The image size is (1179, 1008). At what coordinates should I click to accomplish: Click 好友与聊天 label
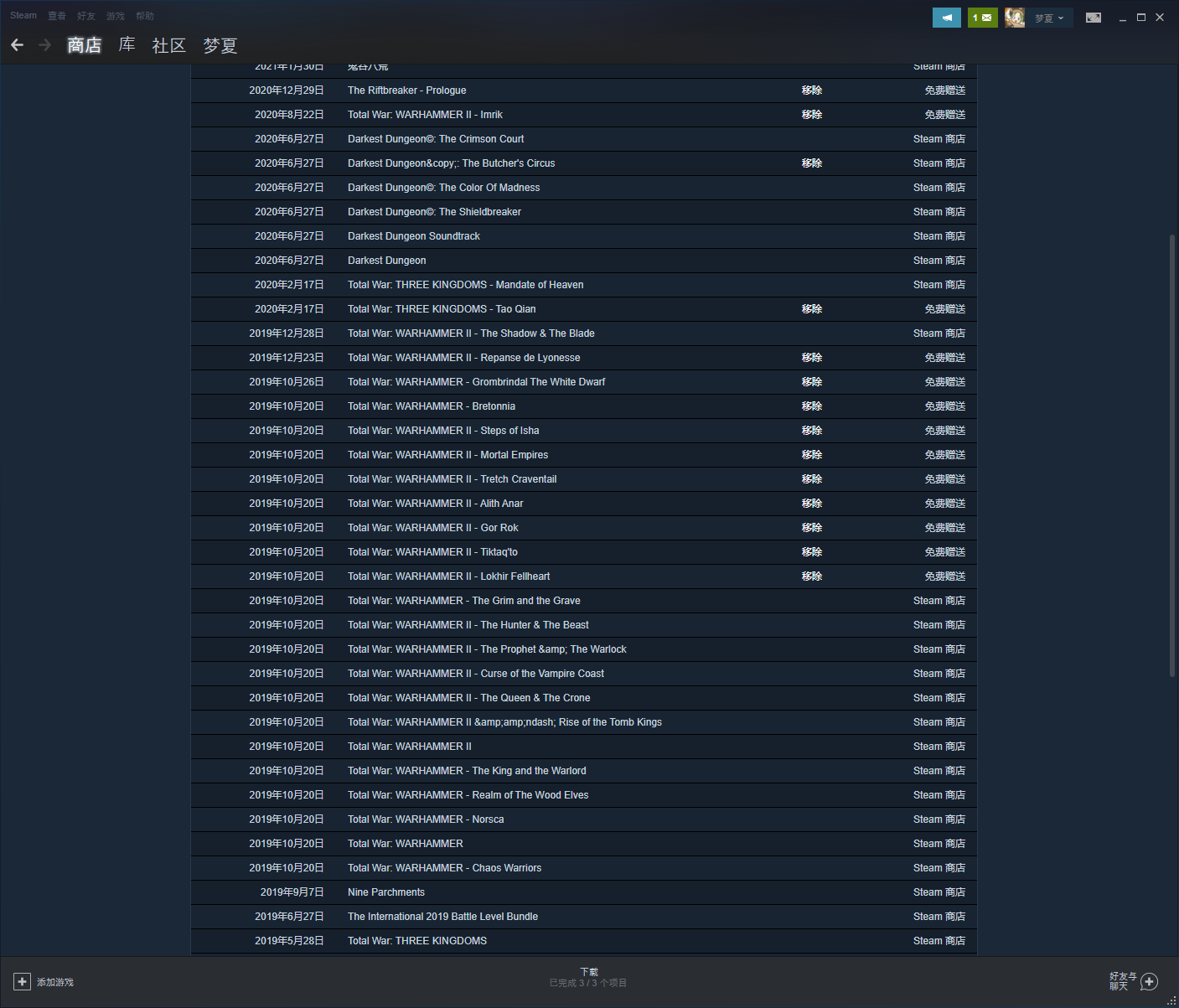click(x=1123, y=981)
